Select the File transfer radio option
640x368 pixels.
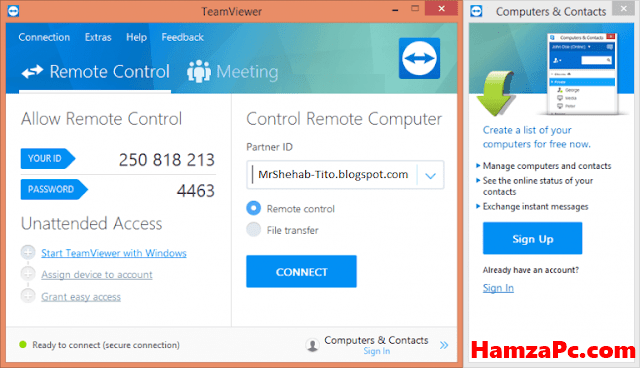point(253,230)
